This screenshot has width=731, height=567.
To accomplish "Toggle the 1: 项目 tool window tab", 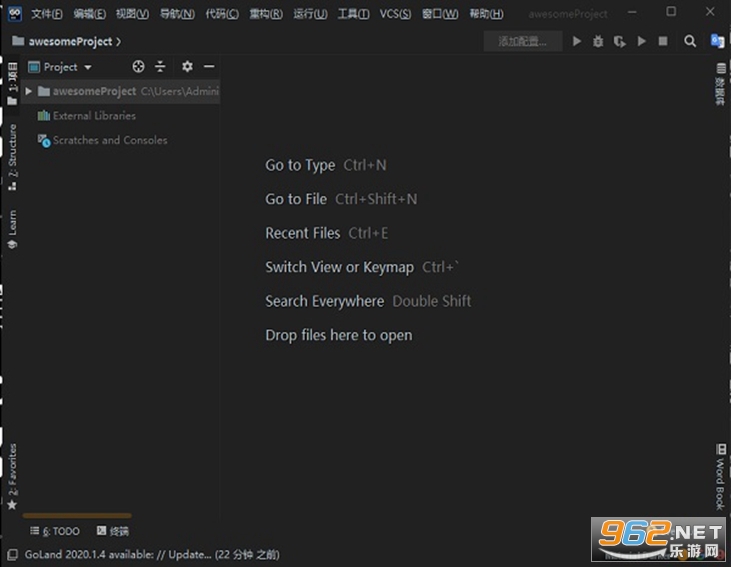I will 12,84.
